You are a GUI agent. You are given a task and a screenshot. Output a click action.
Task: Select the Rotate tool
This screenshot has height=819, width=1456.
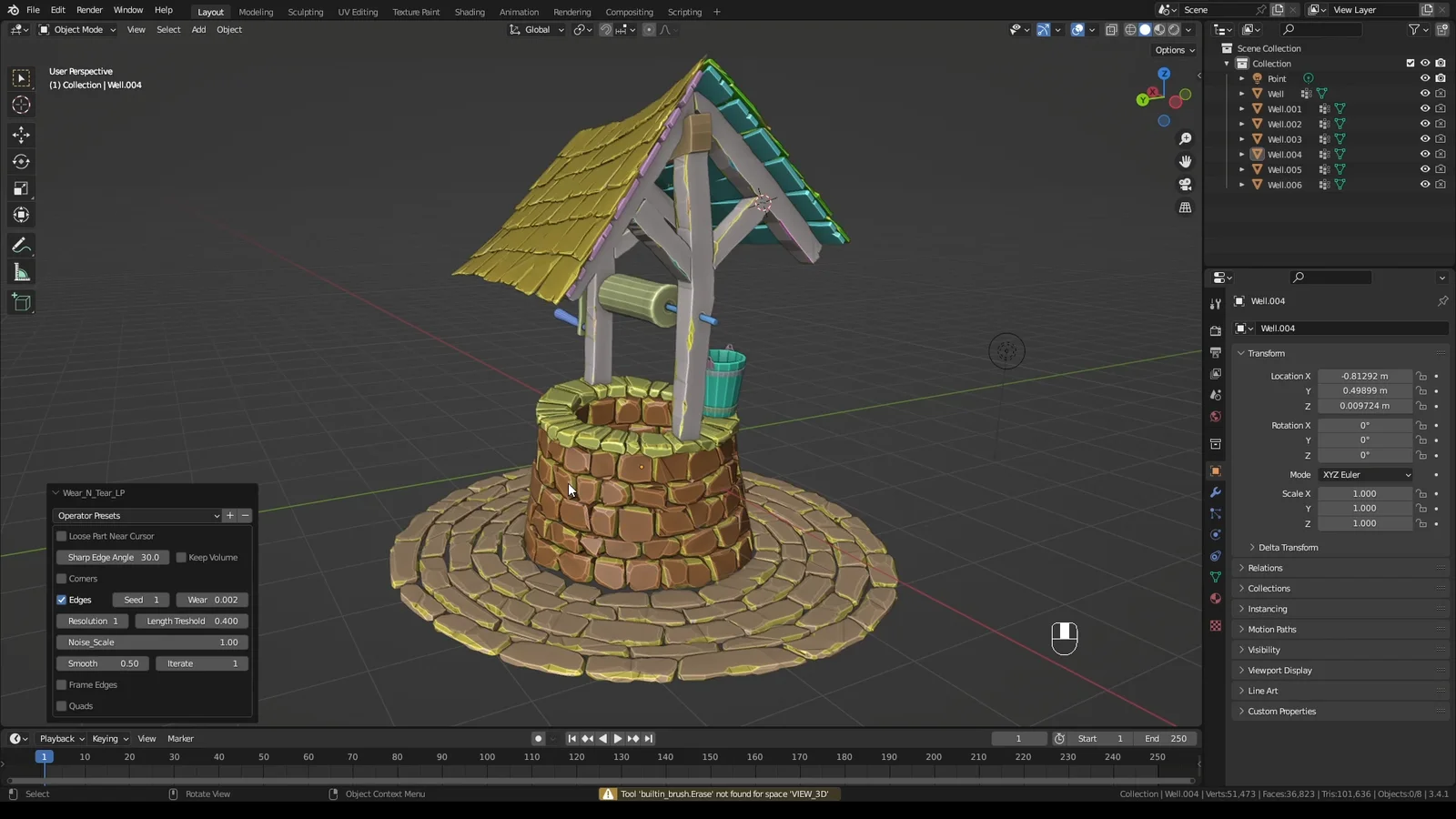coord(21,162)
